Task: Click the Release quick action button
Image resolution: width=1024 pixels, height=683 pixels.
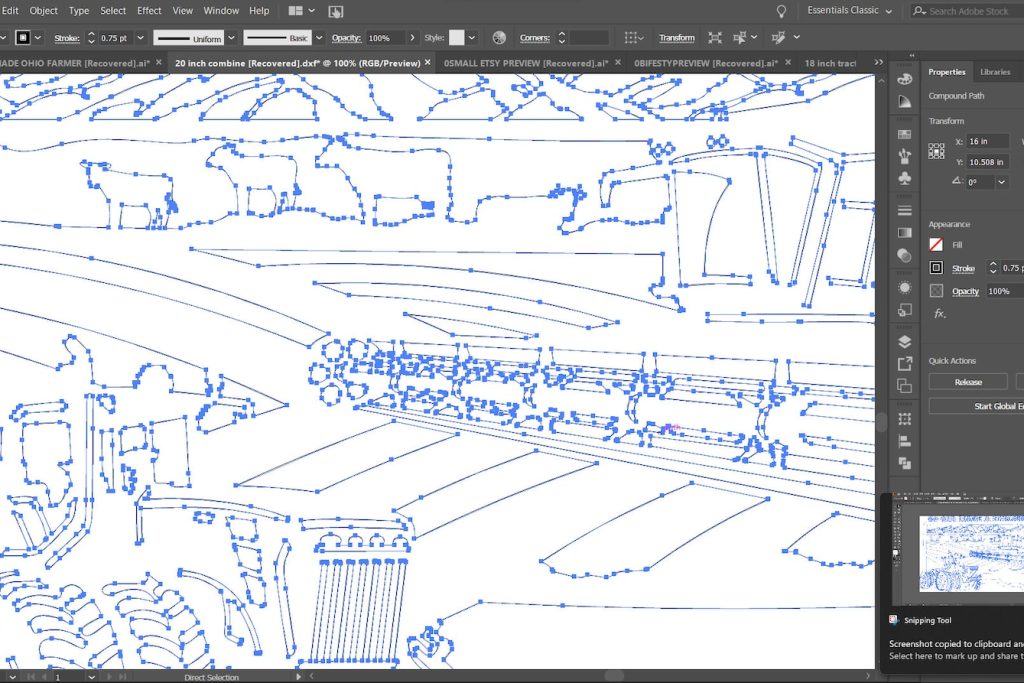Action: pos(967,382)
